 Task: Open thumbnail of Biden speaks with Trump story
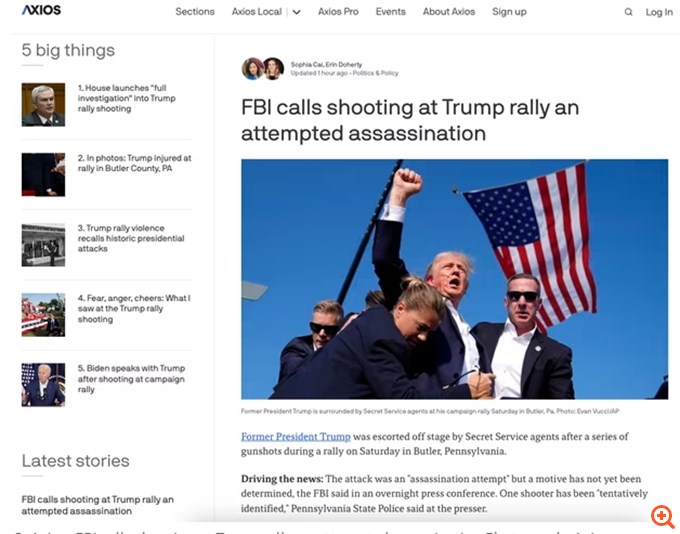pos(43,385)
